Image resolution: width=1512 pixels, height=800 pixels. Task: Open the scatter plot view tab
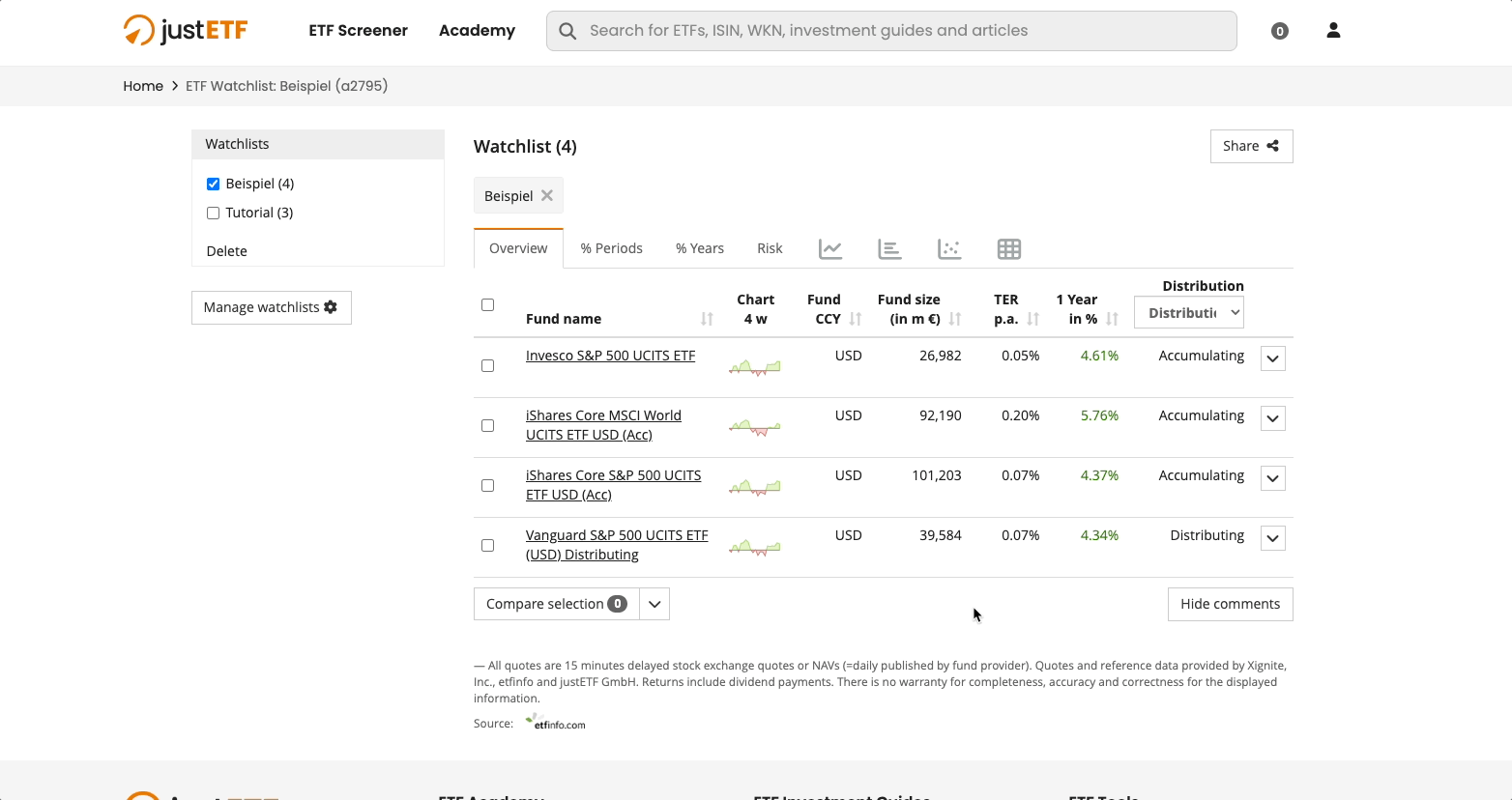click(949, 249)
